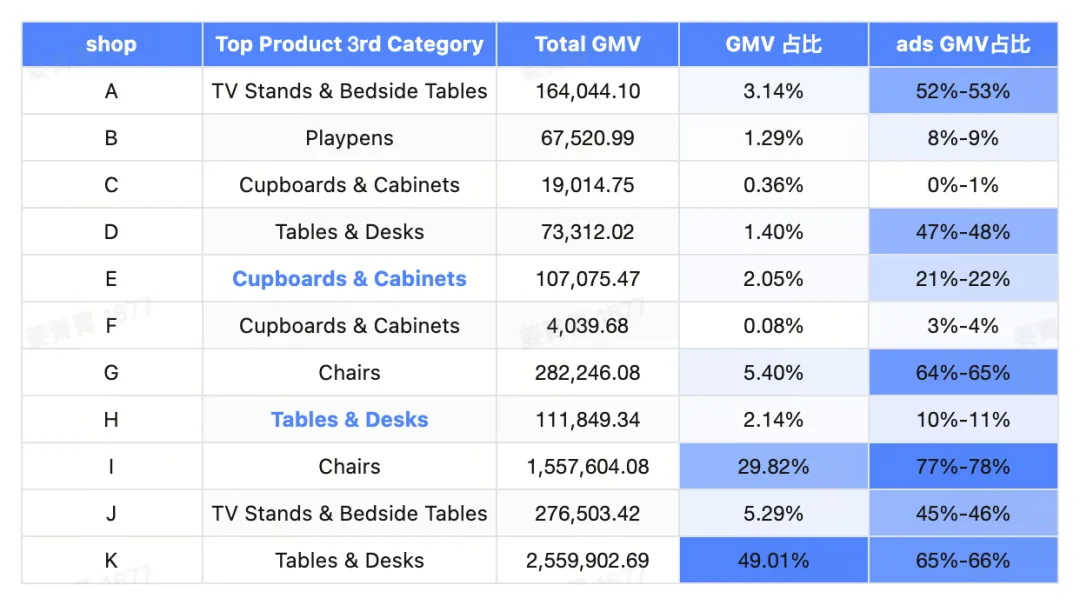Image resolution: width=1080 pixels, height=605 pixels.
Task: Select shop 'A' row label
Action: (112, 91)
